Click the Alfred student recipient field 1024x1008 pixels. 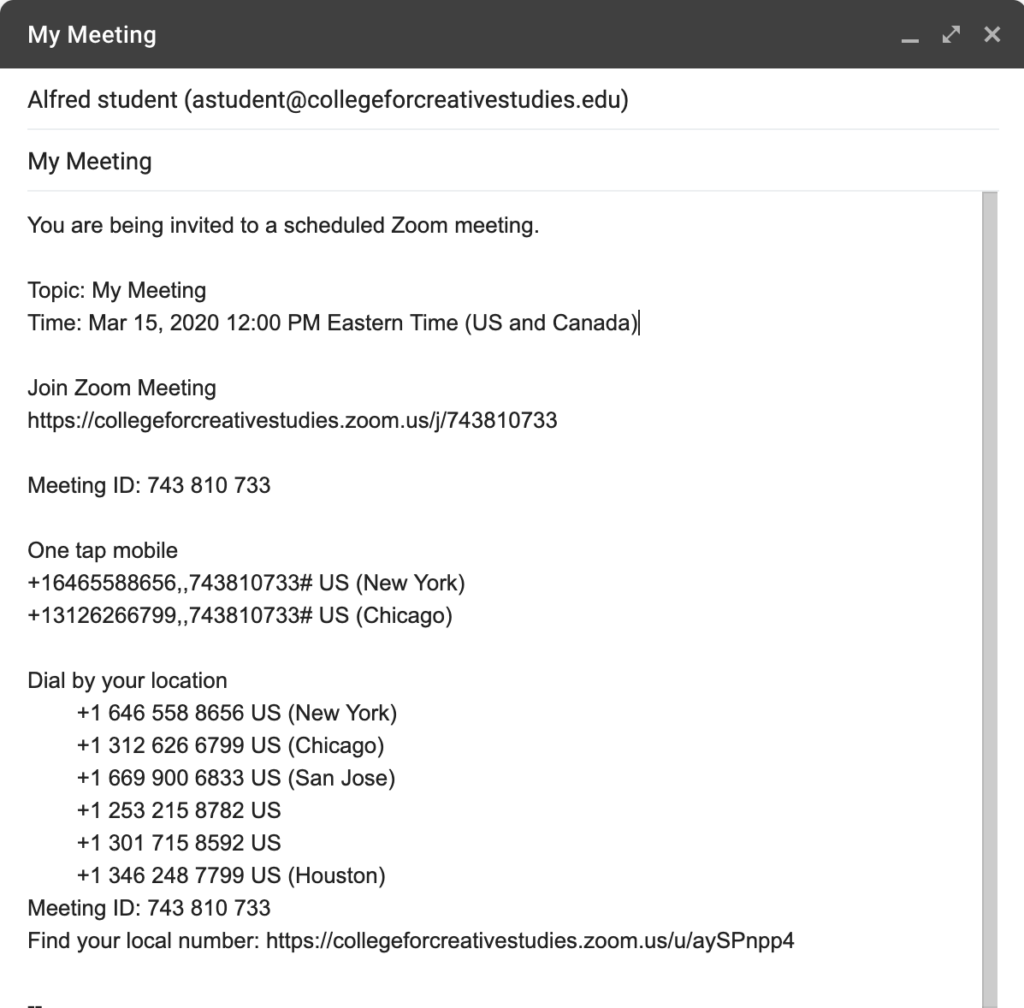[328, 100]
